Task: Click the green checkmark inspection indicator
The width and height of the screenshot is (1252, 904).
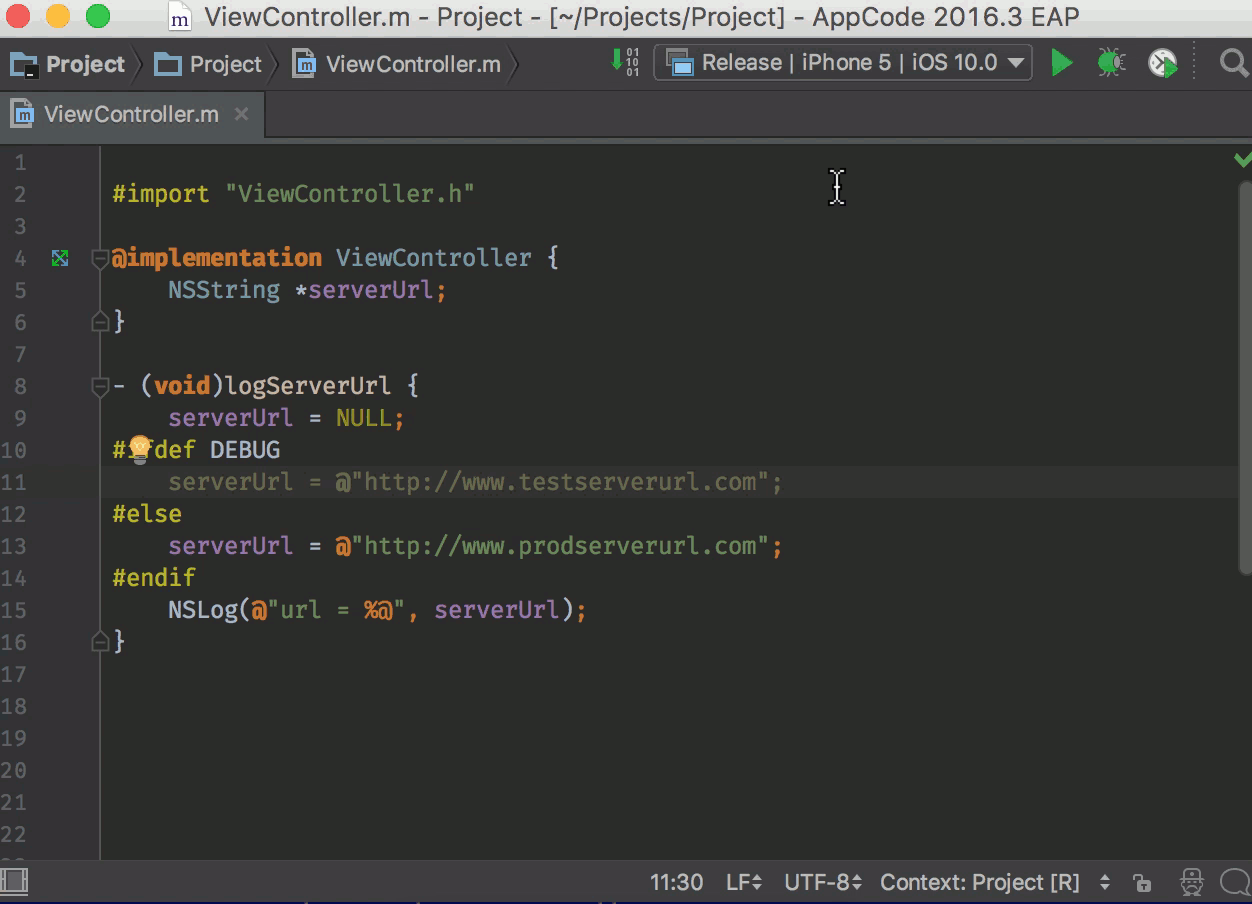Action: (x=1242, y=160)
